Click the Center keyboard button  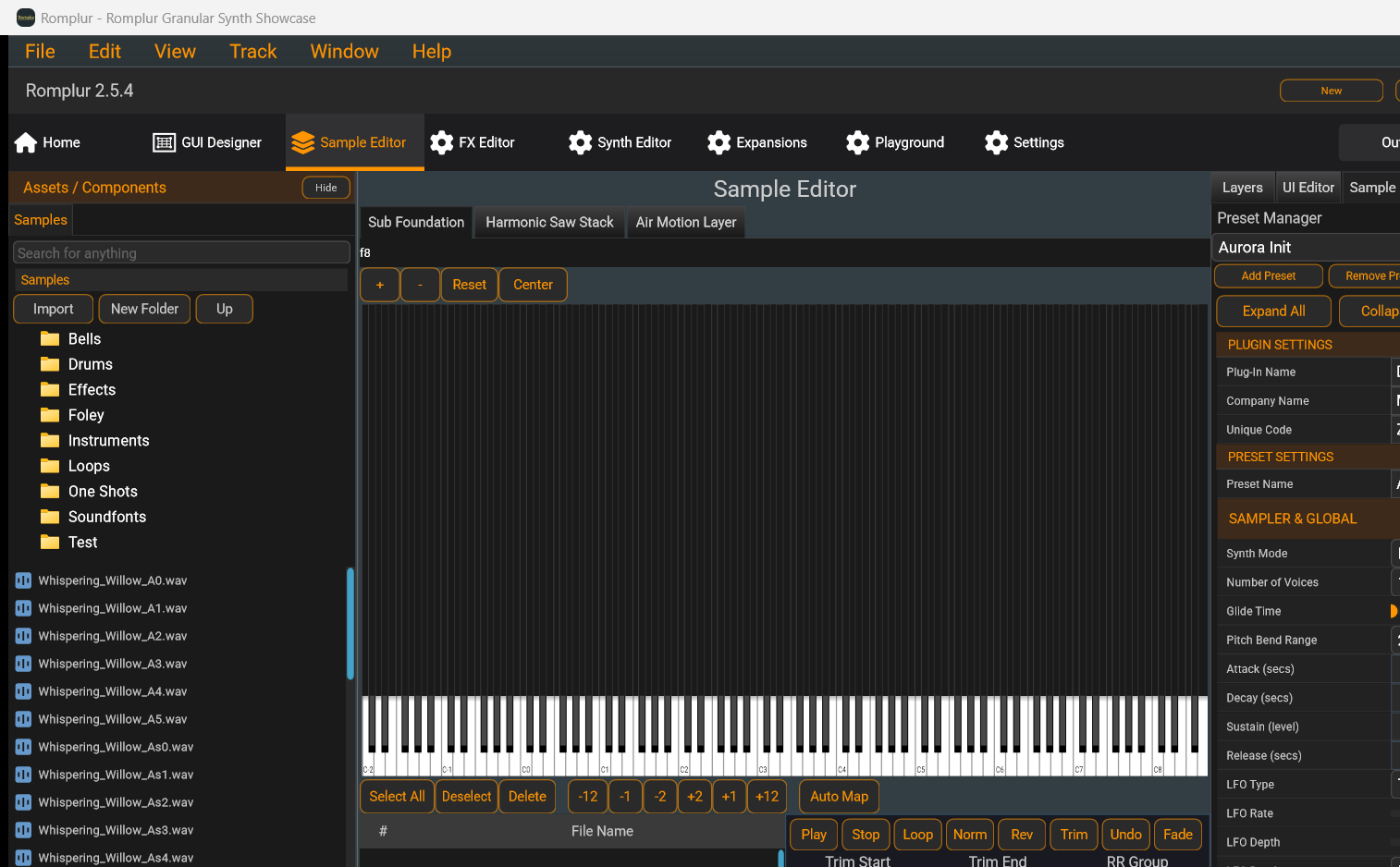point(534,285)
